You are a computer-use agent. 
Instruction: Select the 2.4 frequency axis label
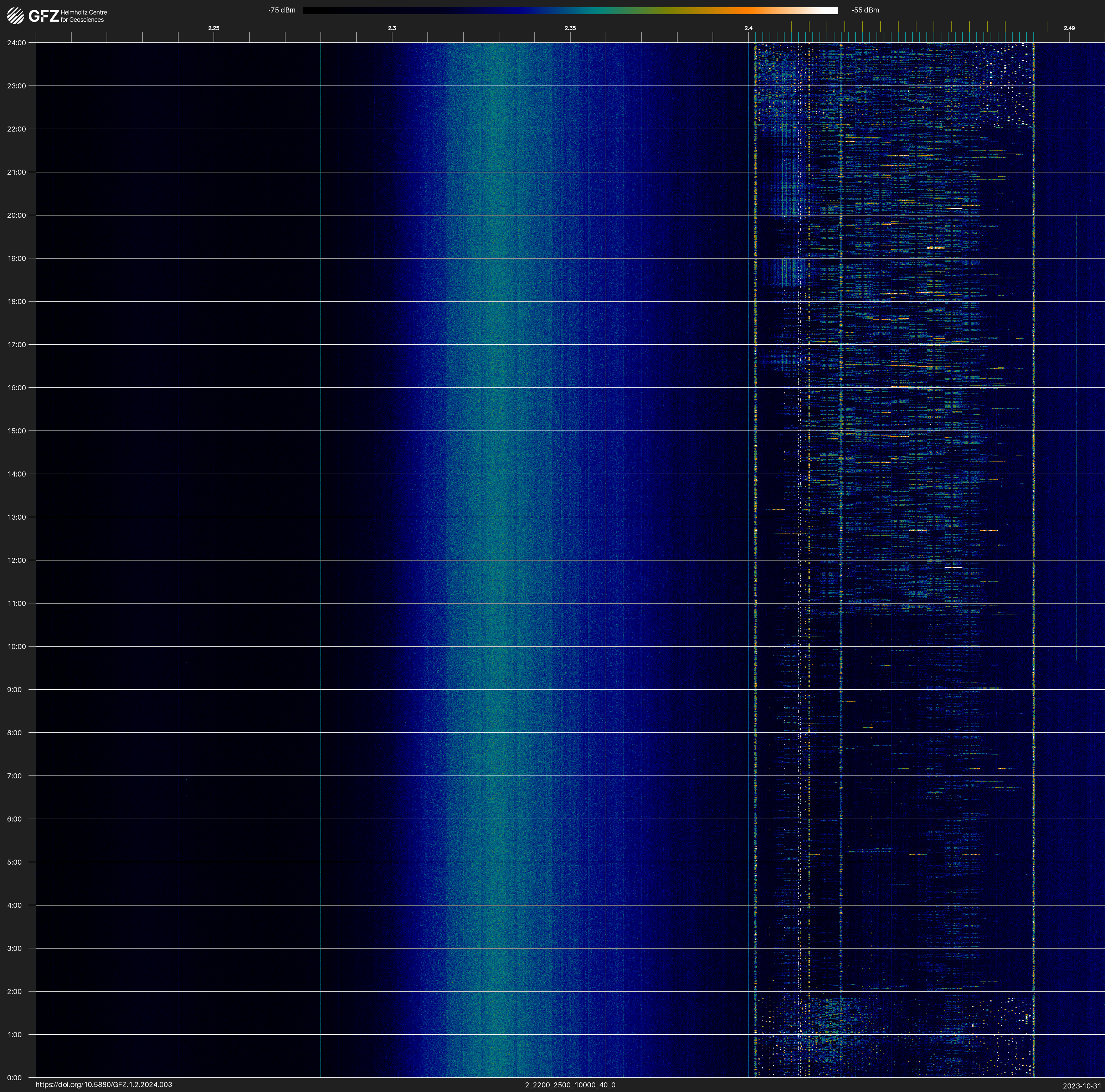(748, 28)
